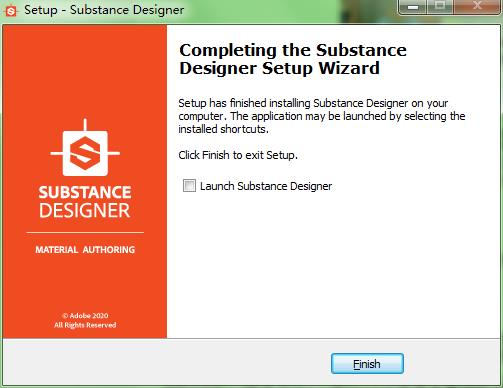Click the "SUBSTANCE DESIGNER" sidebar wordmark
Image resolution: width=503 pixels, height=388 pixels.
pos(85,202)
